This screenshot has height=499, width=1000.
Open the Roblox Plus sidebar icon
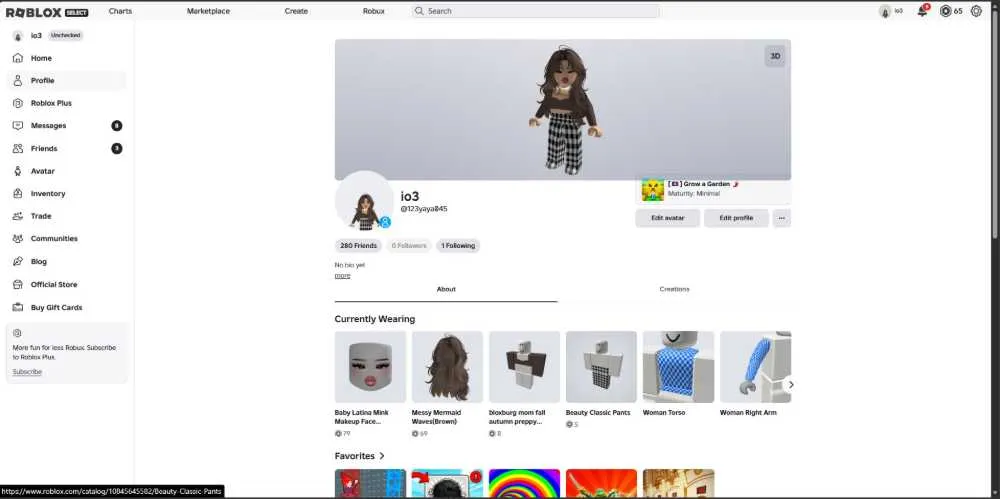coord(18,103)
